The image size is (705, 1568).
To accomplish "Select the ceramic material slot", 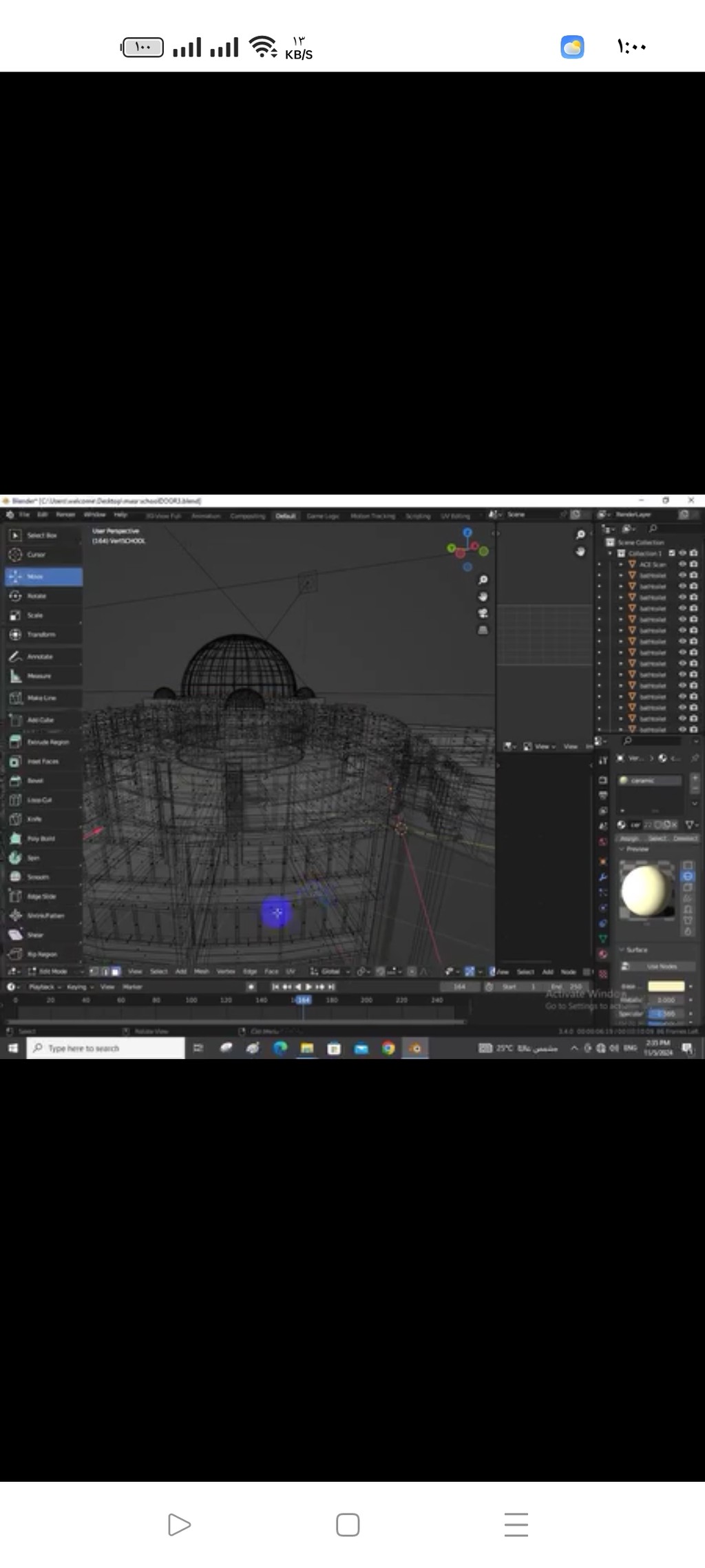I will click(x=649, y=781).
